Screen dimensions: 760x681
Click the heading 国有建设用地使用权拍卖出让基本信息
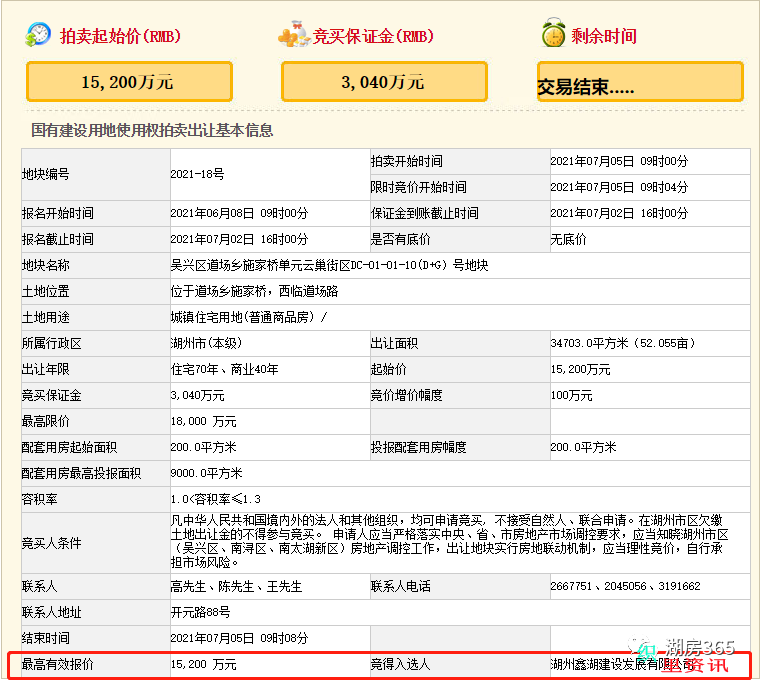[152, 130]
